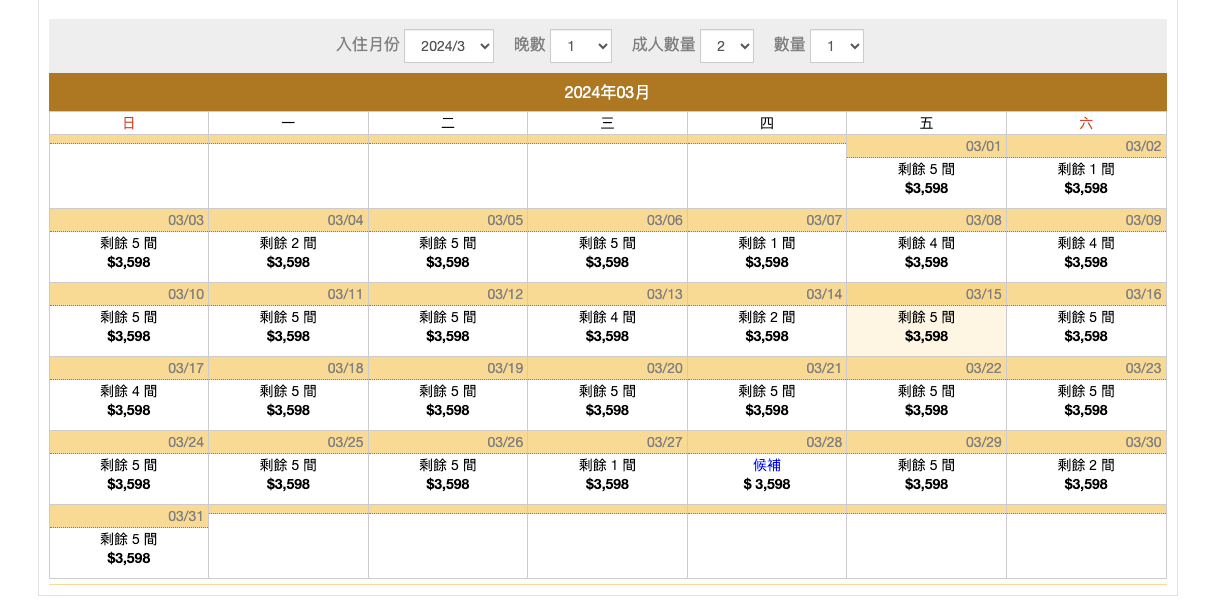The height and width of the screenshot is (613, 1213).
Task: Choose the 03/31 date cell
Action: tap(129, 549)
